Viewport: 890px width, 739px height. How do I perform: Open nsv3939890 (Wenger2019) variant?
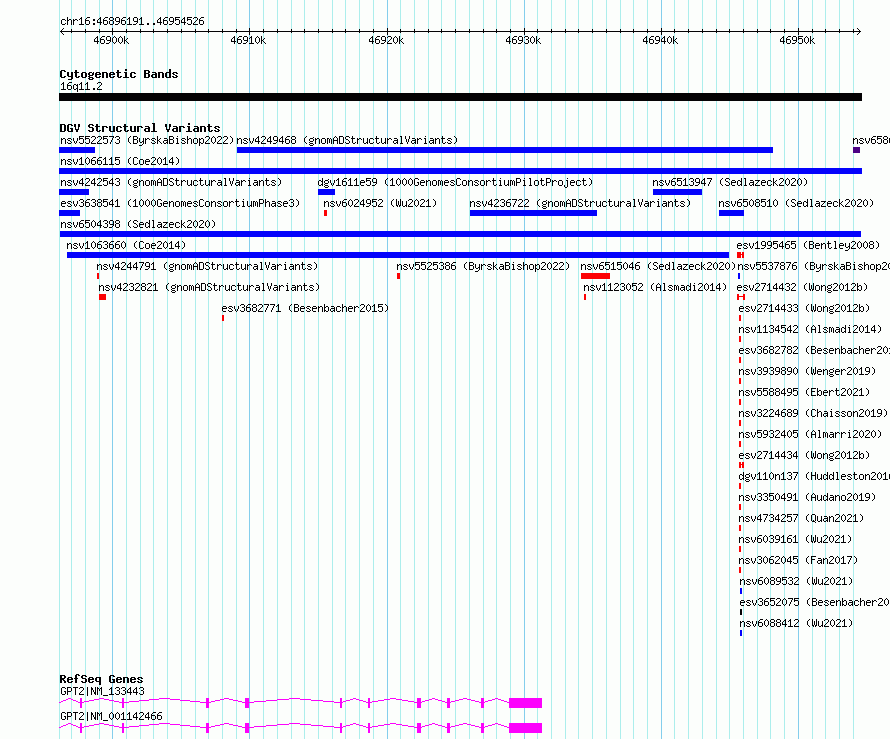point(807,371)
